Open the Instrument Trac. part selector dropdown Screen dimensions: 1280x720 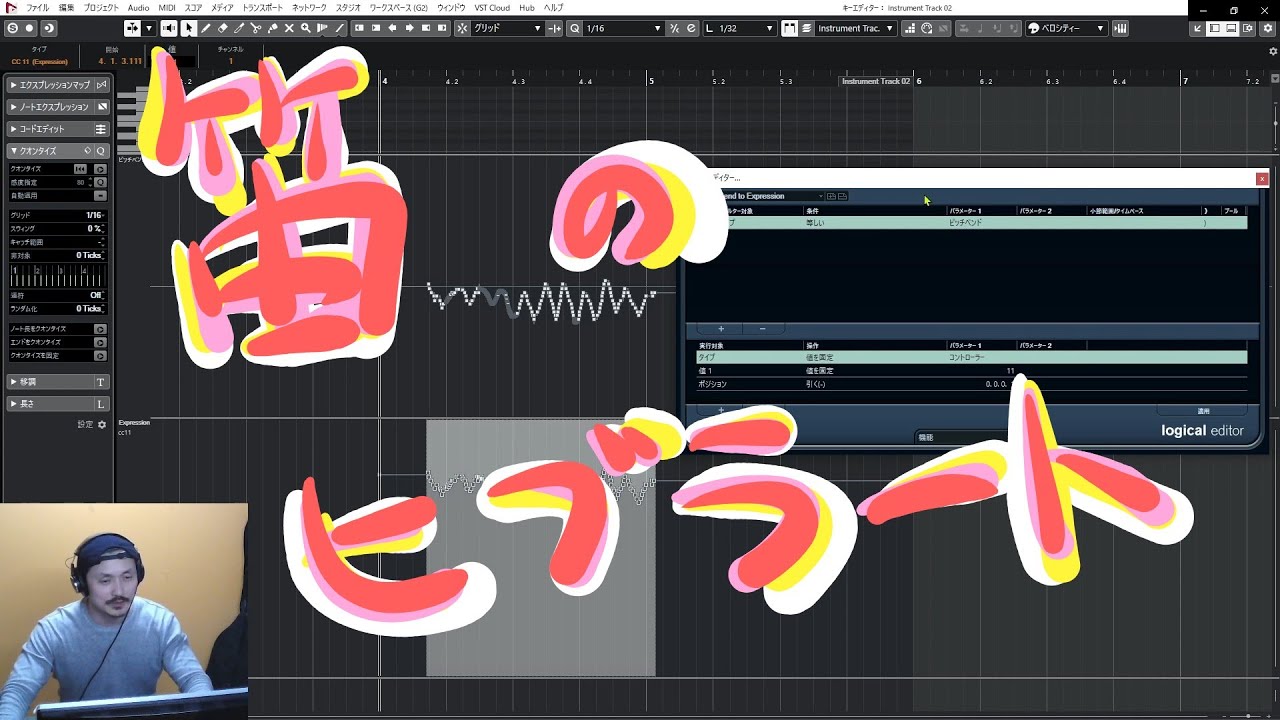pos(855,28)
